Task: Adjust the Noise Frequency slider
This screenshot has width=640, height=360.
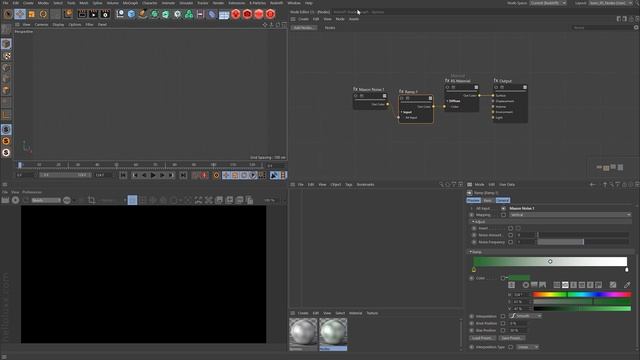Action: click(x=584, y=242)
